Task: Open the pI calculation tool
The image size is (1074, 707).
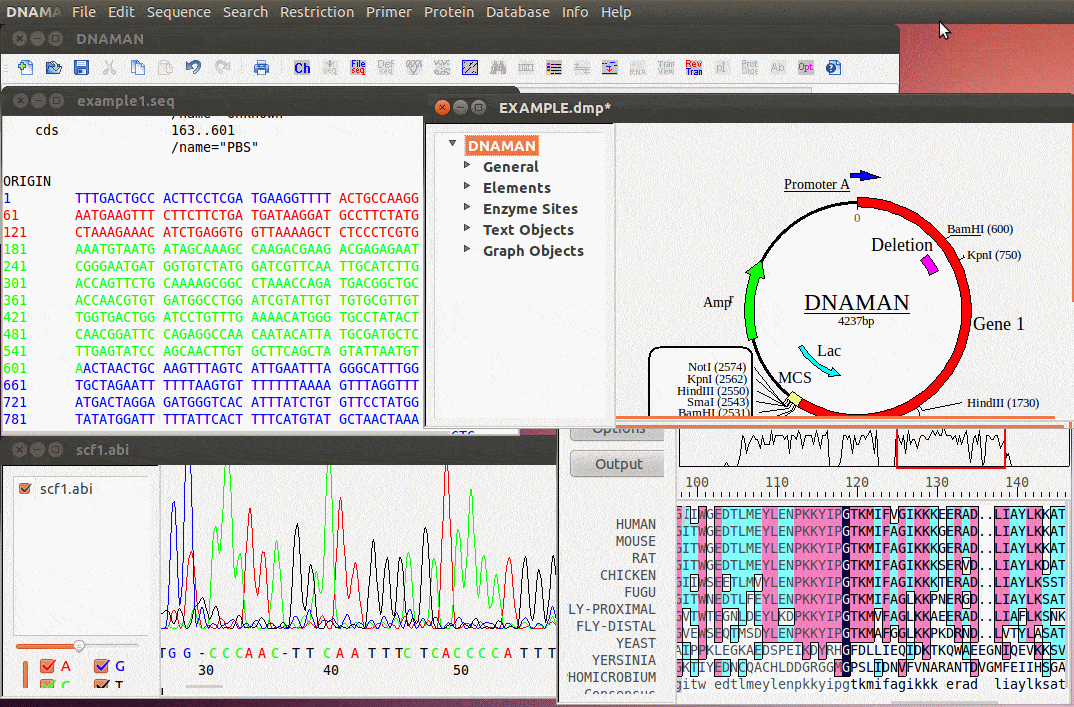Action: click(721, 67)
